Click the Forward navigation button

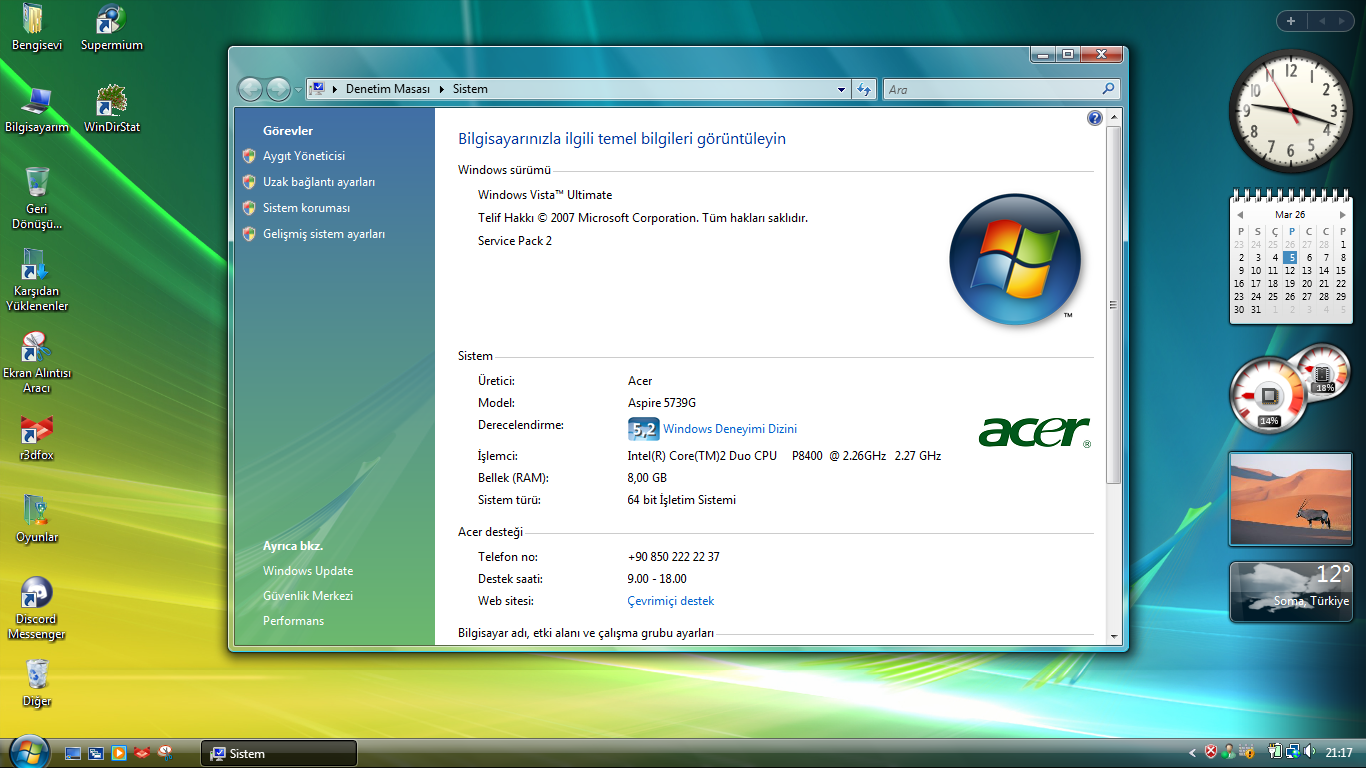click(x=278, y=89)
